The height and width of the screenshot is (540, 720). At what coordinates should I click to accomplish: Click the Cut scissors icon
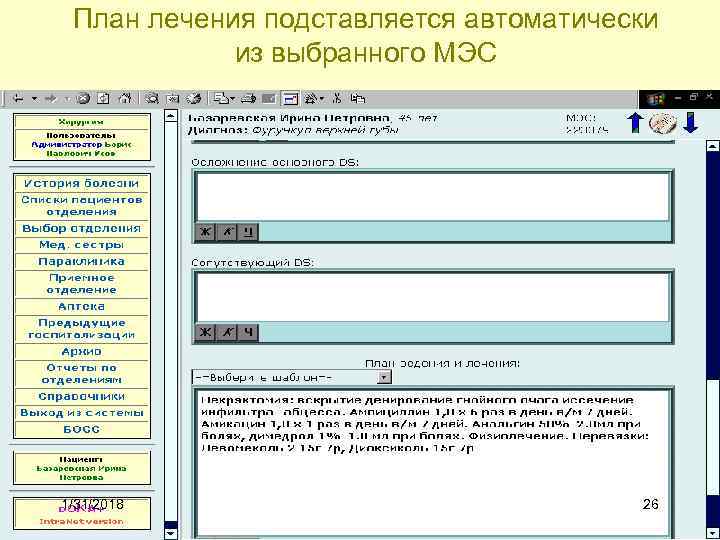(x=337, y=99)
